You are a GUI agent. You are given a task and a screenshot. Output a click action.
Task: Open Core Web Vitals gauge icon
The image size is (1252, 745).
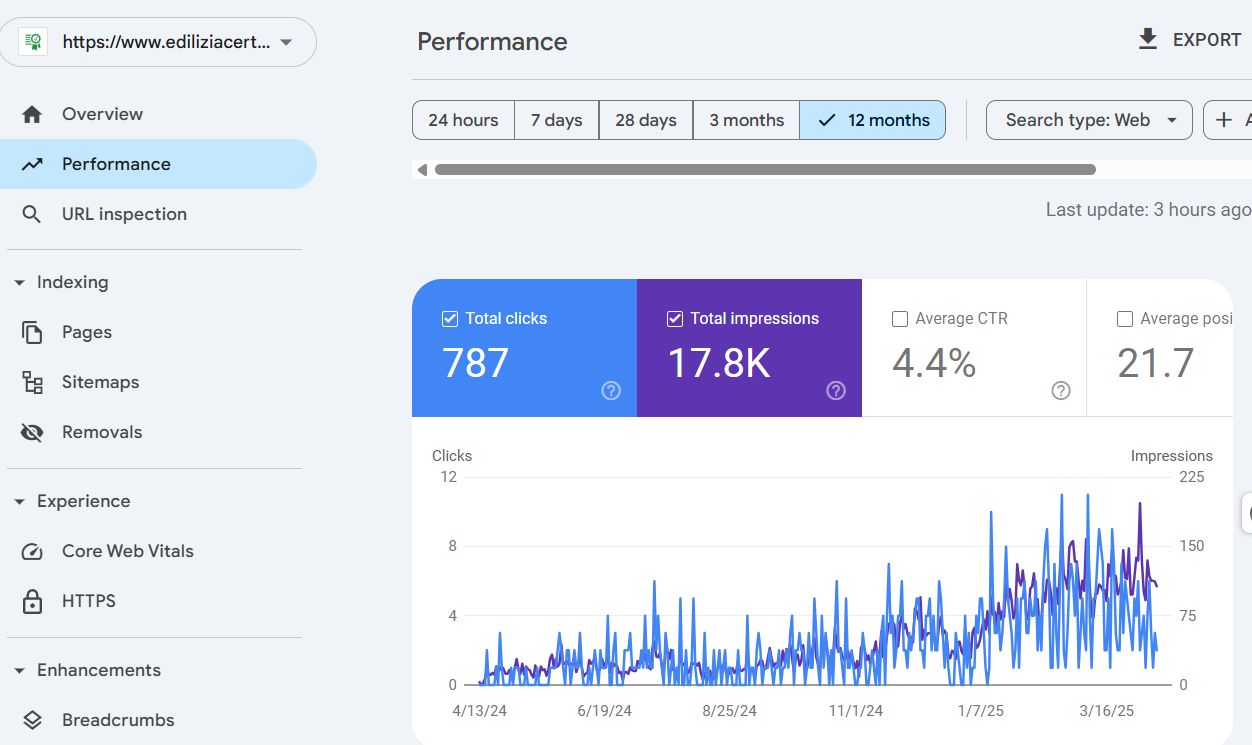(x=32, y=551)
